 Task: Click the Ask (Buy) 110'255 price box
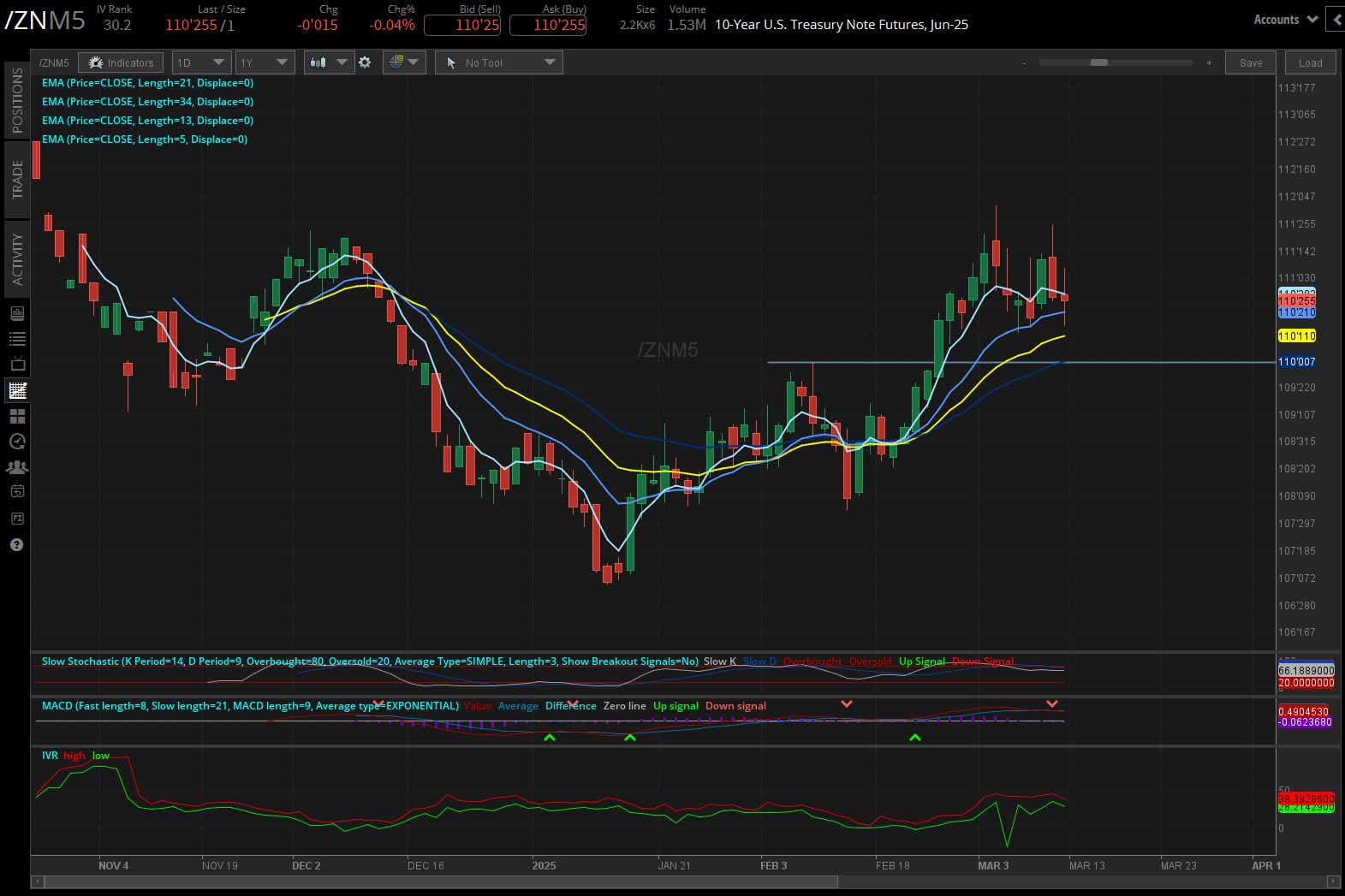tap(548, 25)
